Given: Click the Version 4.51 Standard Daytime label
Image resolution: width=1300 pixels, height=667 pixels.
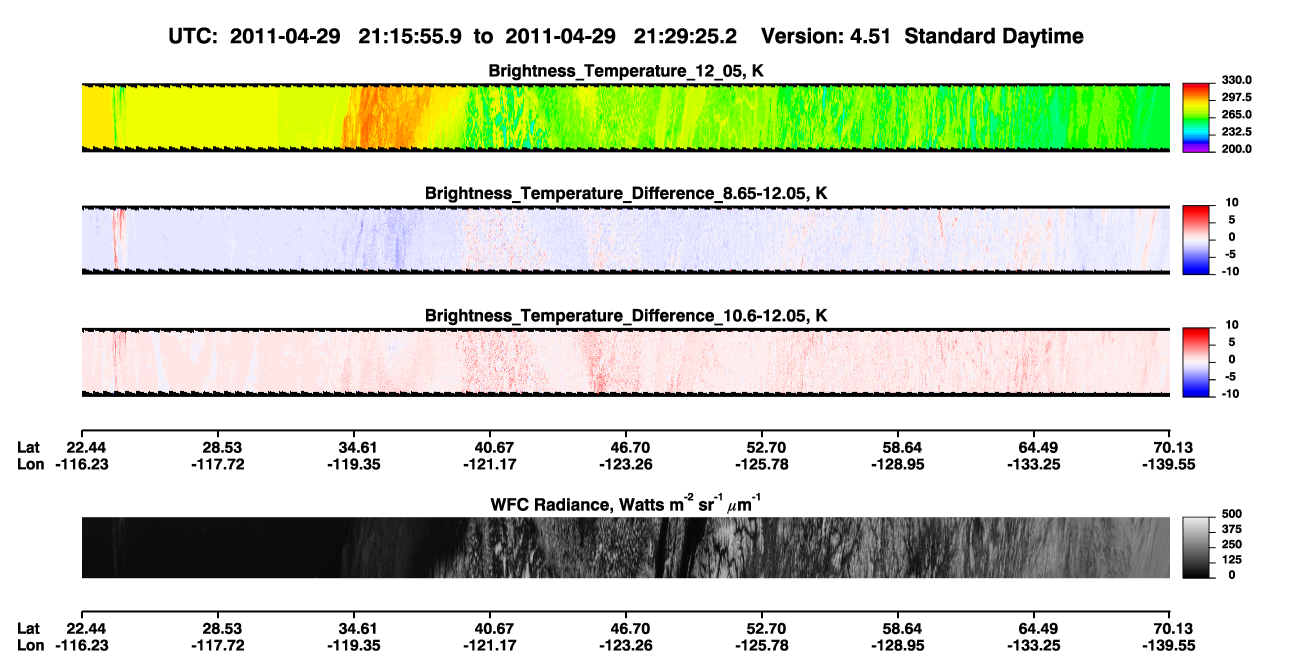Looking at the screenshot, I should pos(922,37).
